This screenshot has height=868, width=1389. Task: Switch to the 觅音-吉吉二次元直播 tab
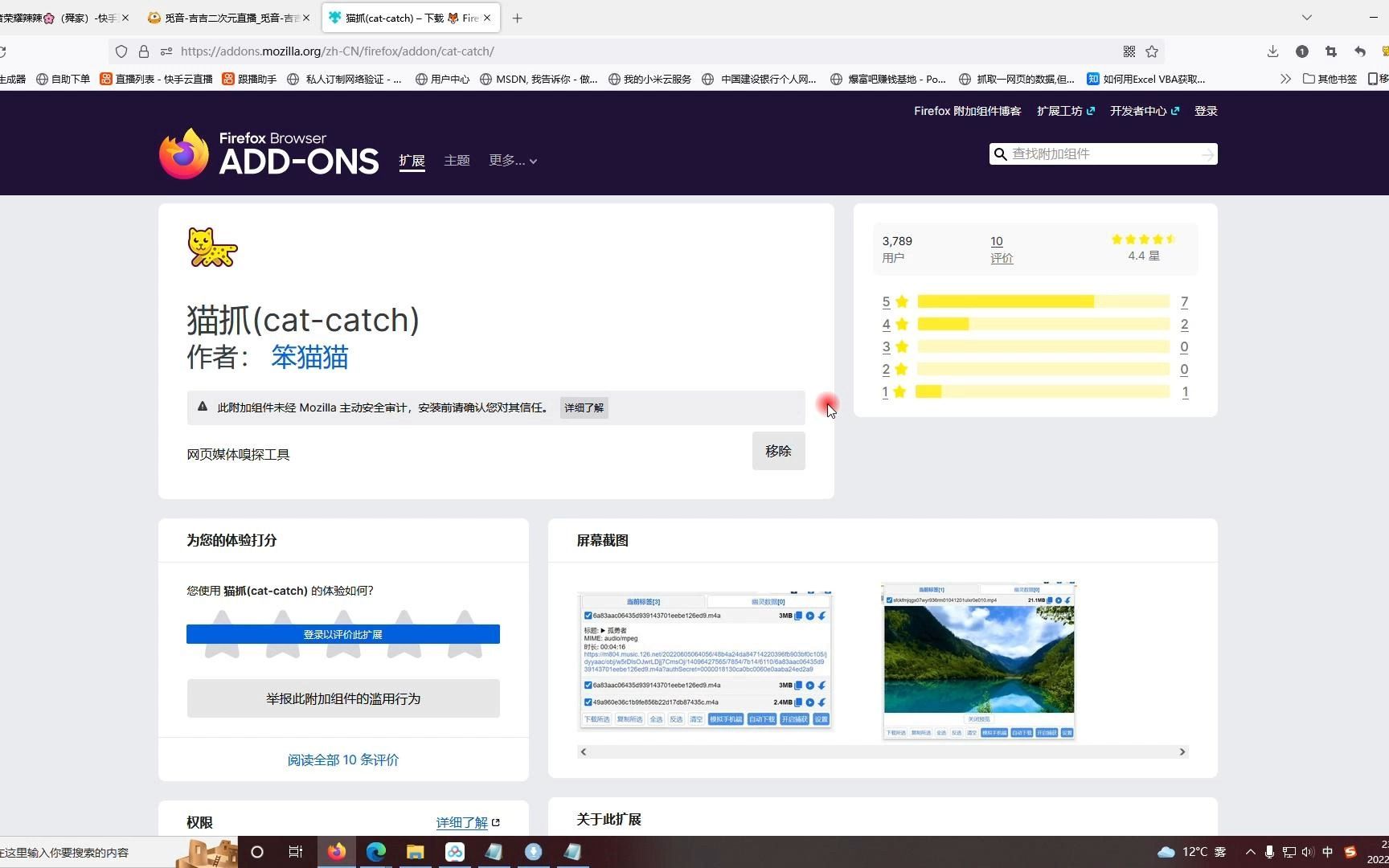(229, 18)
